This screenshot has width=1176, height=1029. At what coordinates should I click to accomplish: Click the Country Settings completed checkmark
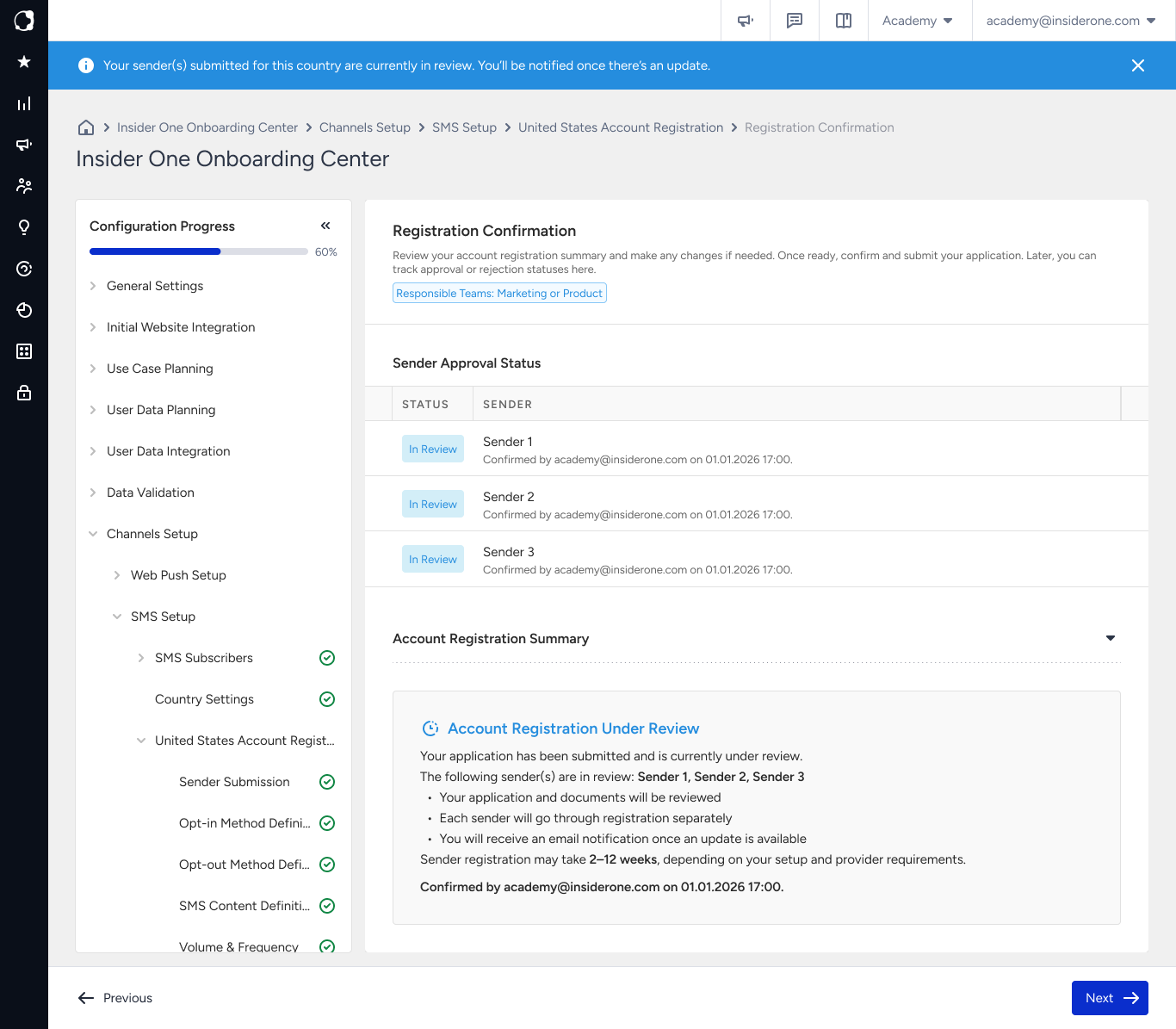(x=327, y=699)
